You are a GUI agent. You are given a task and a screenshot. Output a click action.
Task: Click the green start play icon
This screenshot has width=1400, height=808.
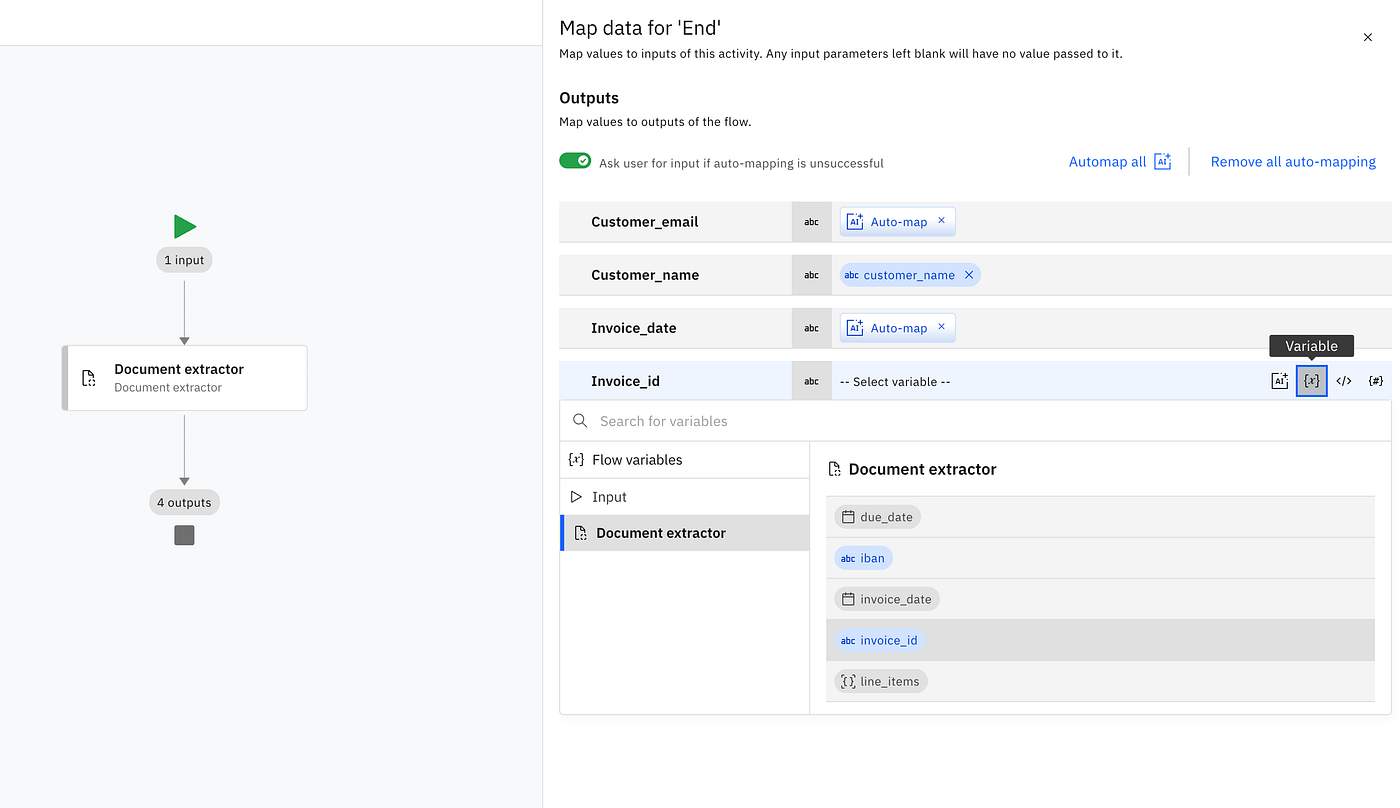pos(185,226)
